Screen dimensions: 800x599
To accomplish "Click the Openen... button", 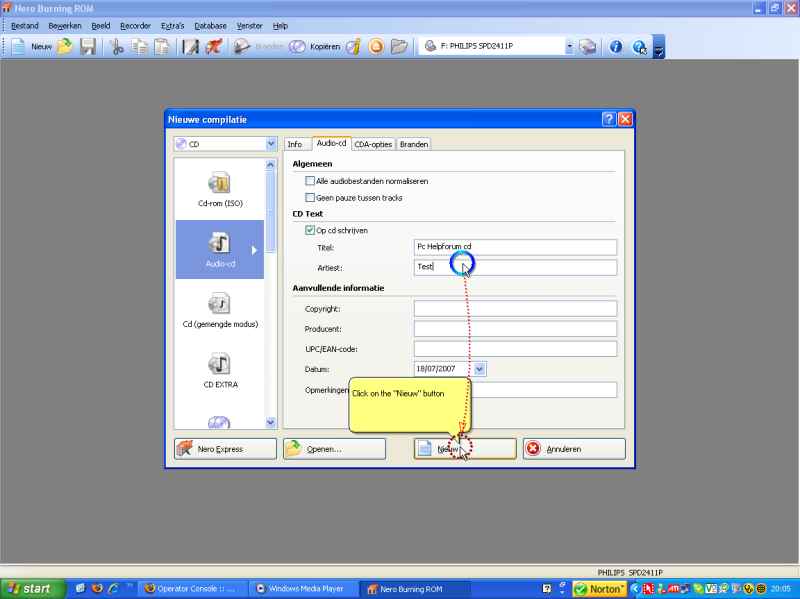I will pyautogui.click(x=335, y=449).
